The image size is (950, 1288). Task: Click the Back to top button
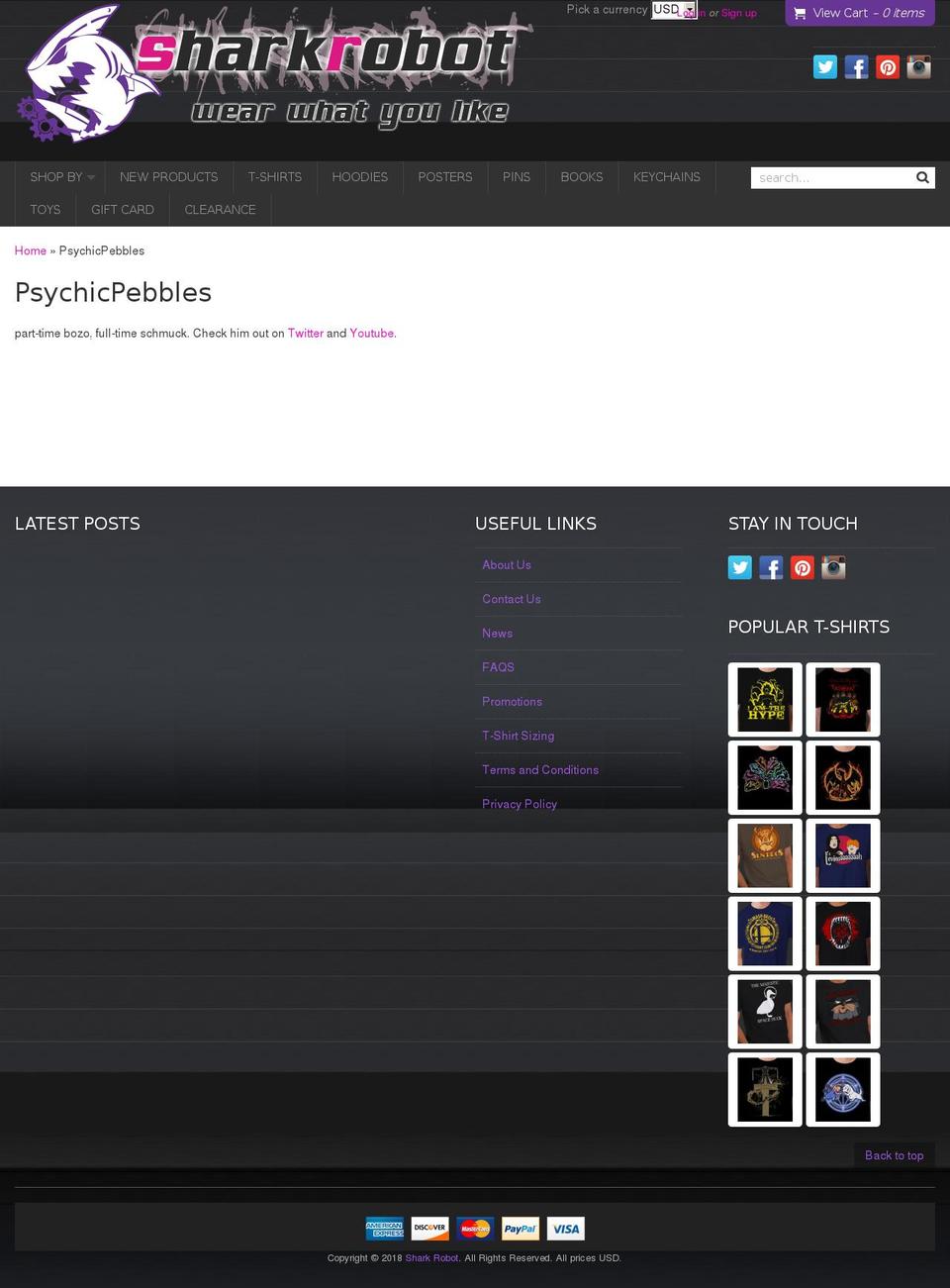(895, 1155)
